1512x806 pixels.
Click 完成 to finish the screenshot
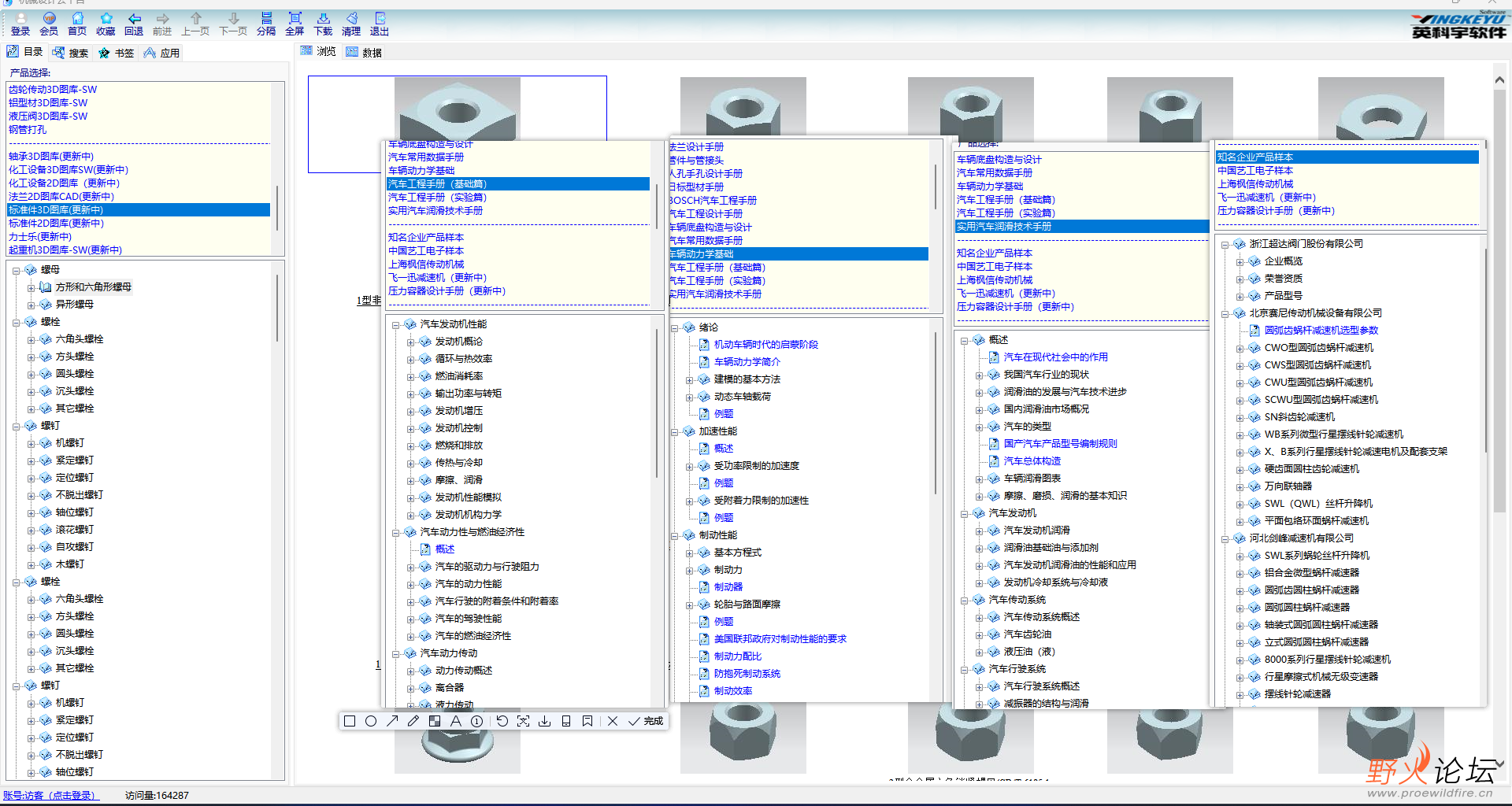tap(646, 721)
